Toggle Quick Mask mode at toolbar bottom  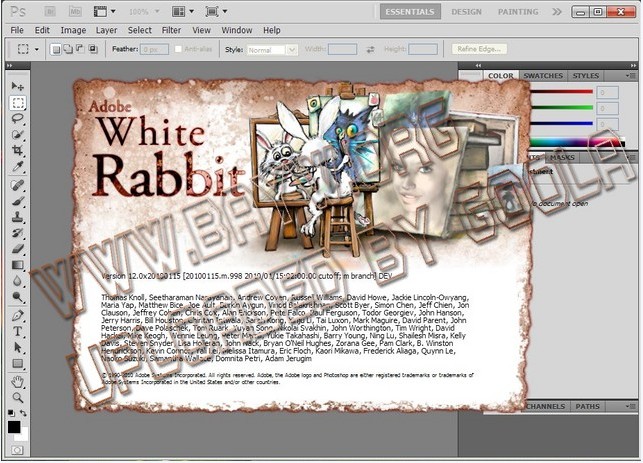click(18, 451)
